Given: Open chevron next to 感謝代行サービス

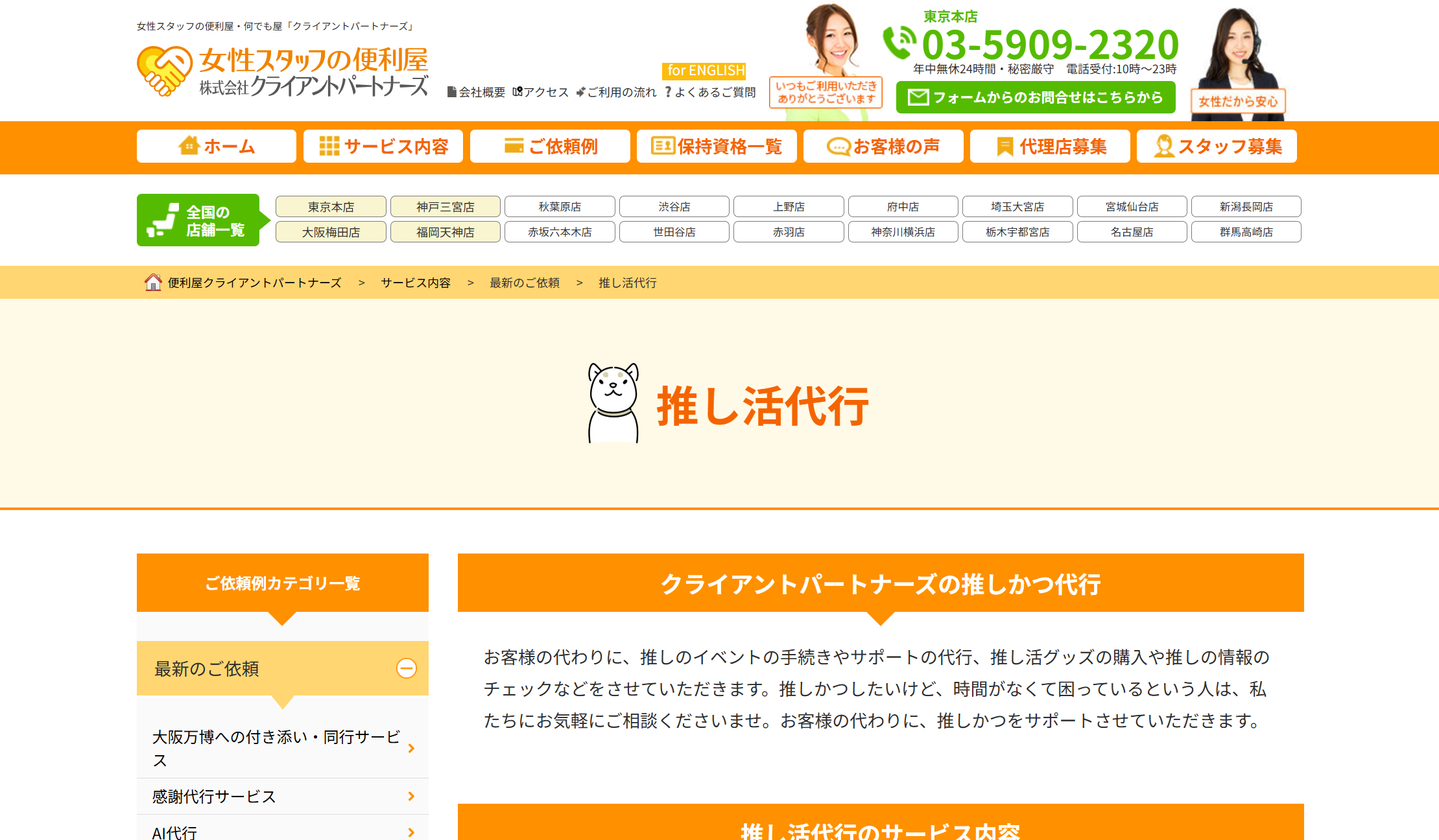Looking at the screenshot, I should tap(411, 796).
